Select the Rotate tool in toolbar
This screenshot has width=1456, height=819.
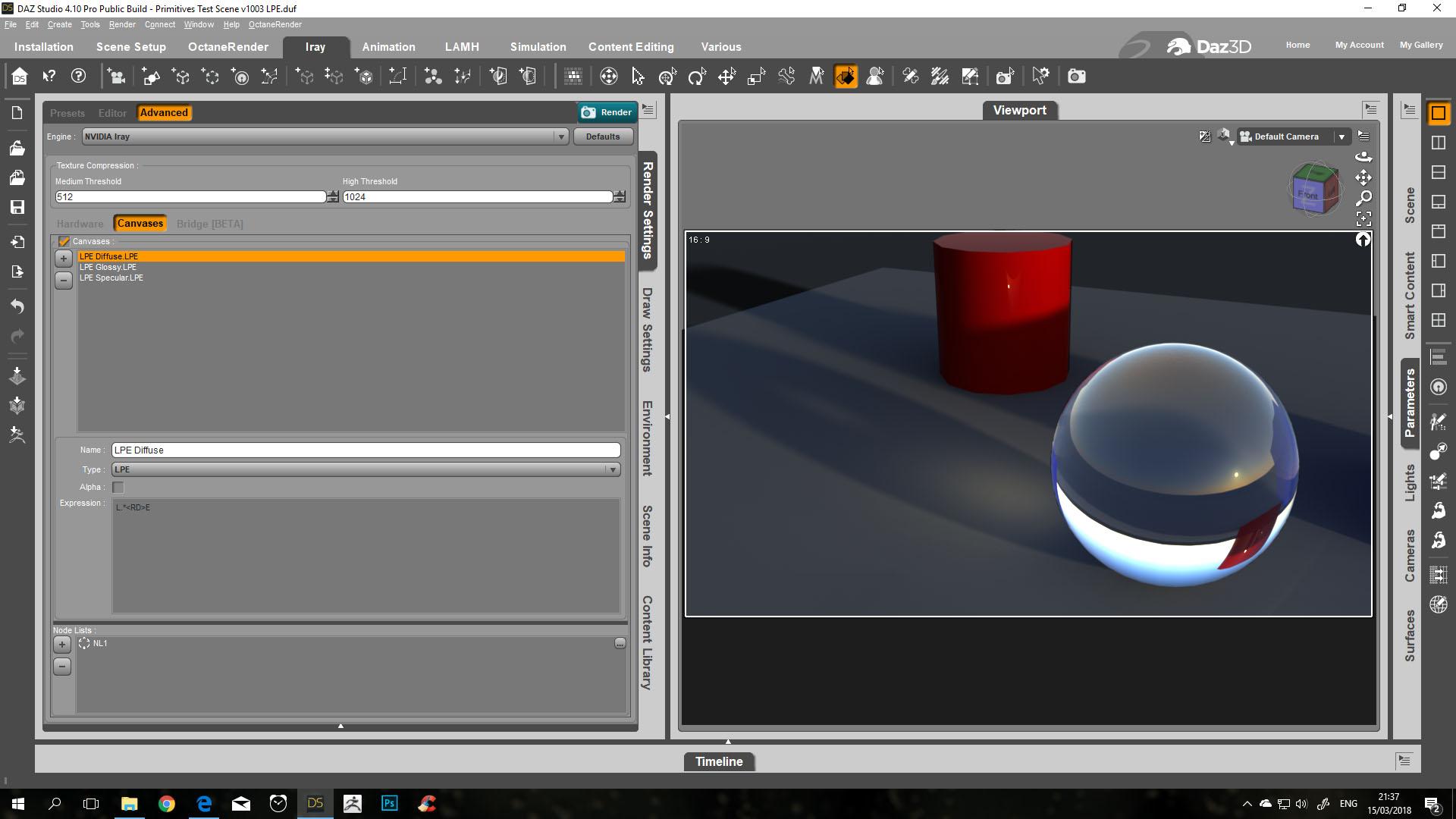pyautogui.click(x=696, y=77)
